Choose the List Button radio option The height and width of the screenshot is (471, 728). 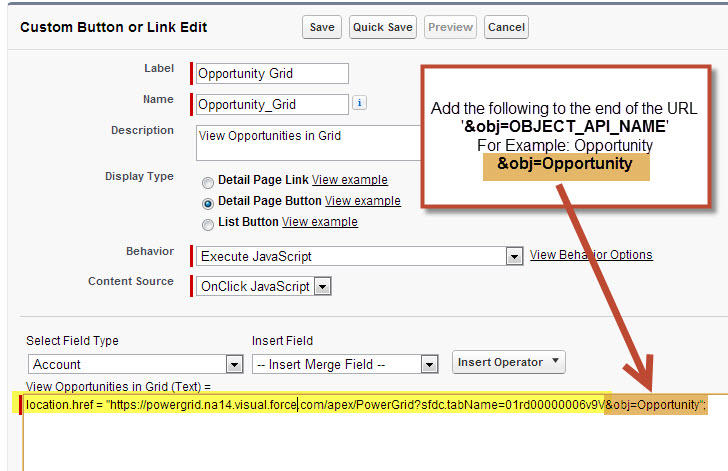(x=208, y=223)
